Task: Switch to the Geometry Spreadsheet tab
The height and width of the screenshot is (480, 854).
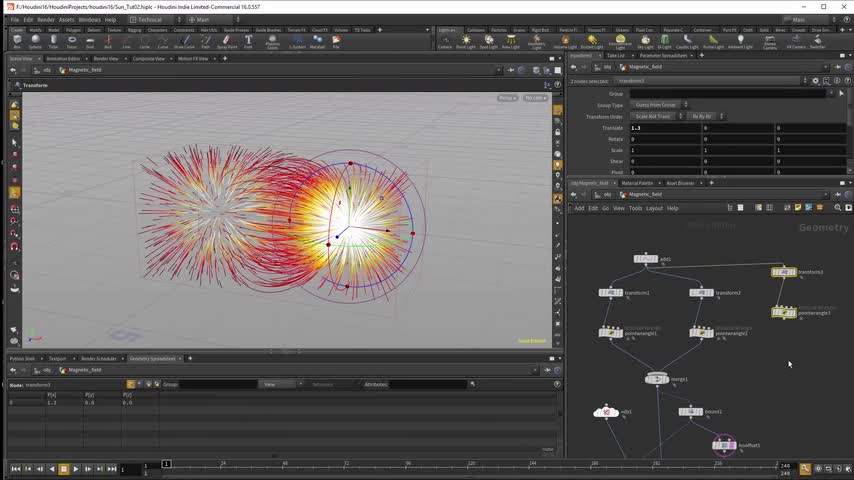Action: [153, 358]
